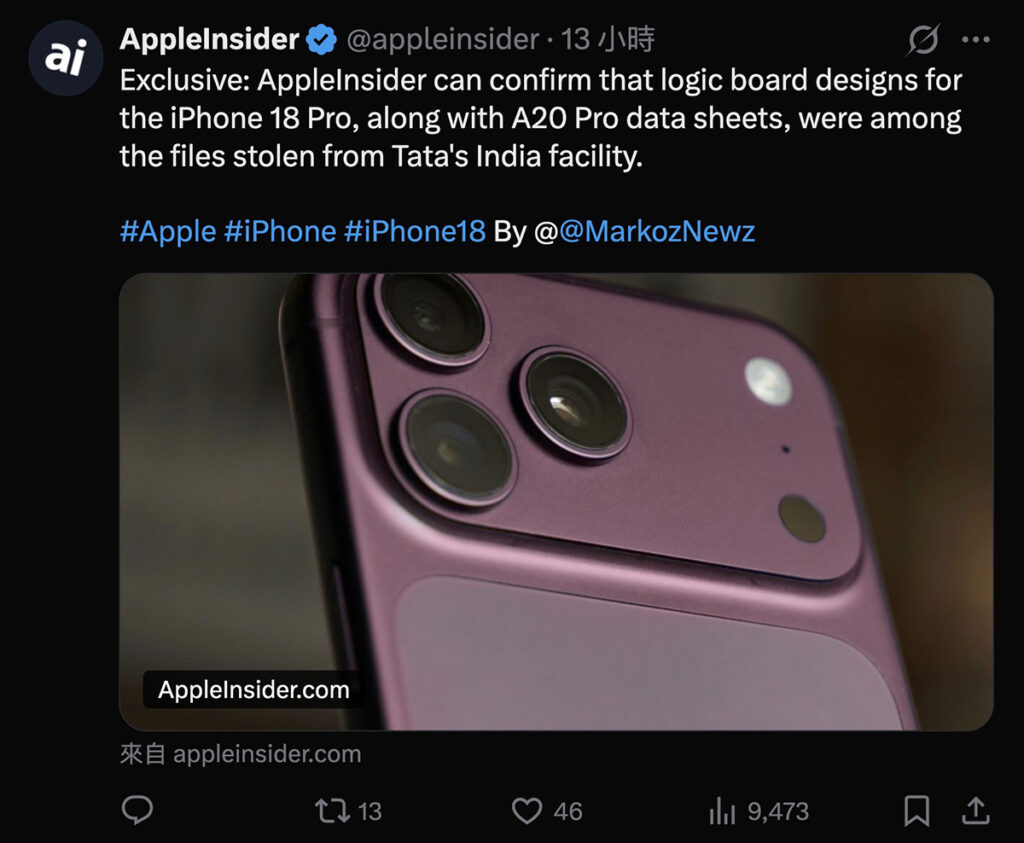Screen dimensions: 1024x843
Task: Reply to the post with the comment icon
Action: pyautogui.click(x=137, y=810)
